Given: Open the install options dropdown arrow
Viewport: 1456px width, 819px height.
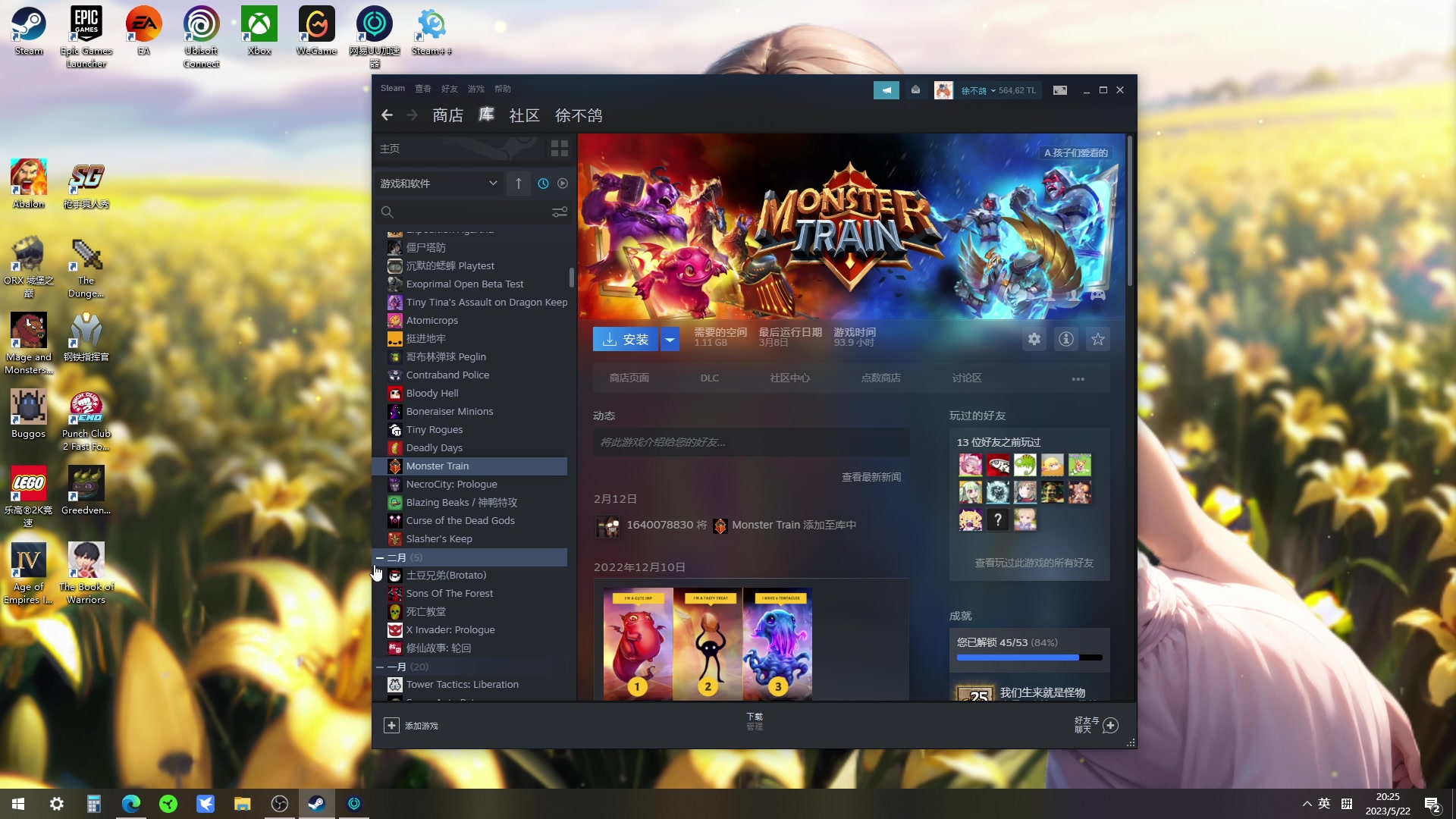Looking at the screenshot, I should pyautogui.click(x=670, y=339).
